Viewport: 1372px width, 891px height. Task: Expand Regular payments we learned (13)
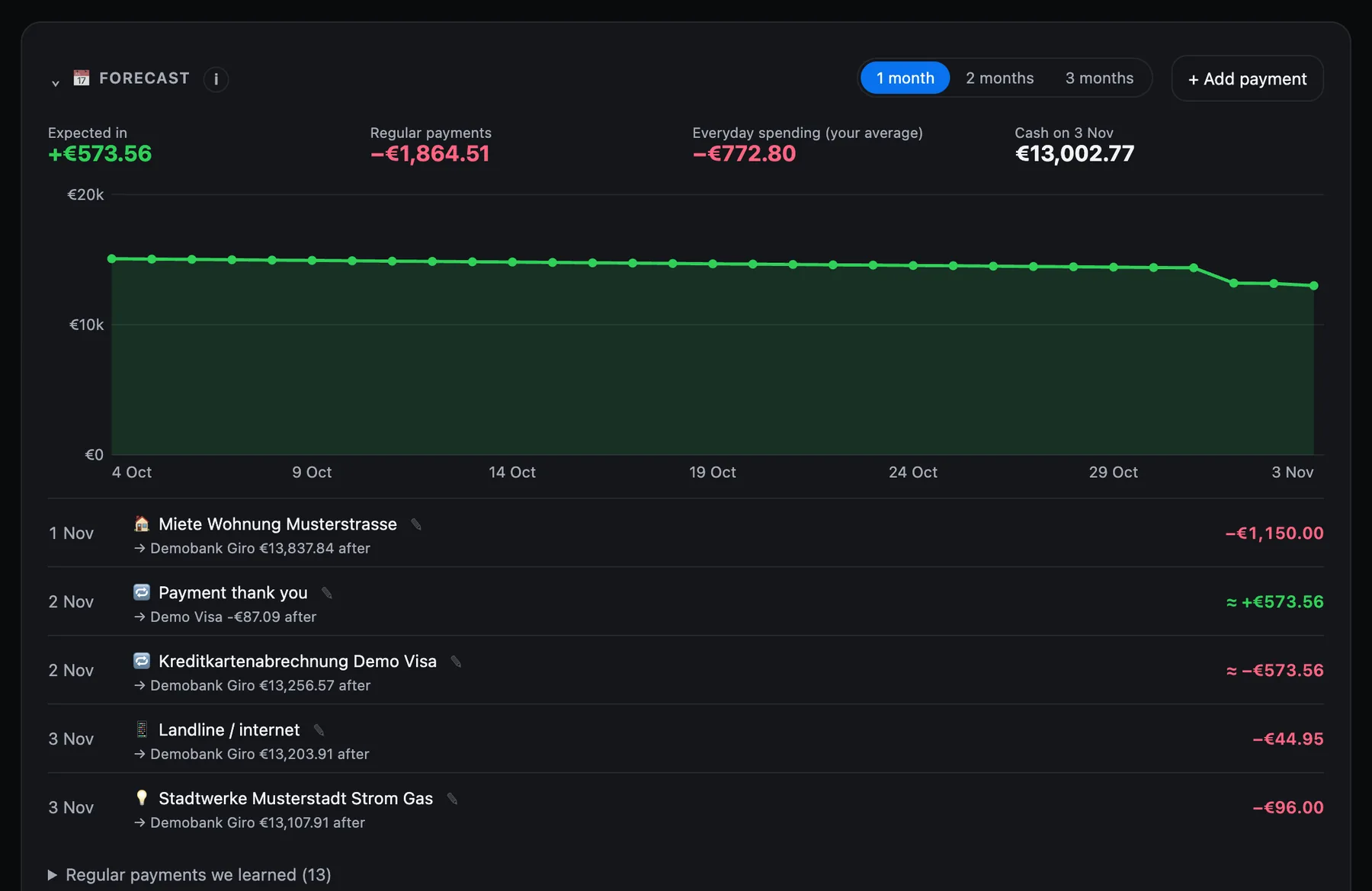(189, 874)
